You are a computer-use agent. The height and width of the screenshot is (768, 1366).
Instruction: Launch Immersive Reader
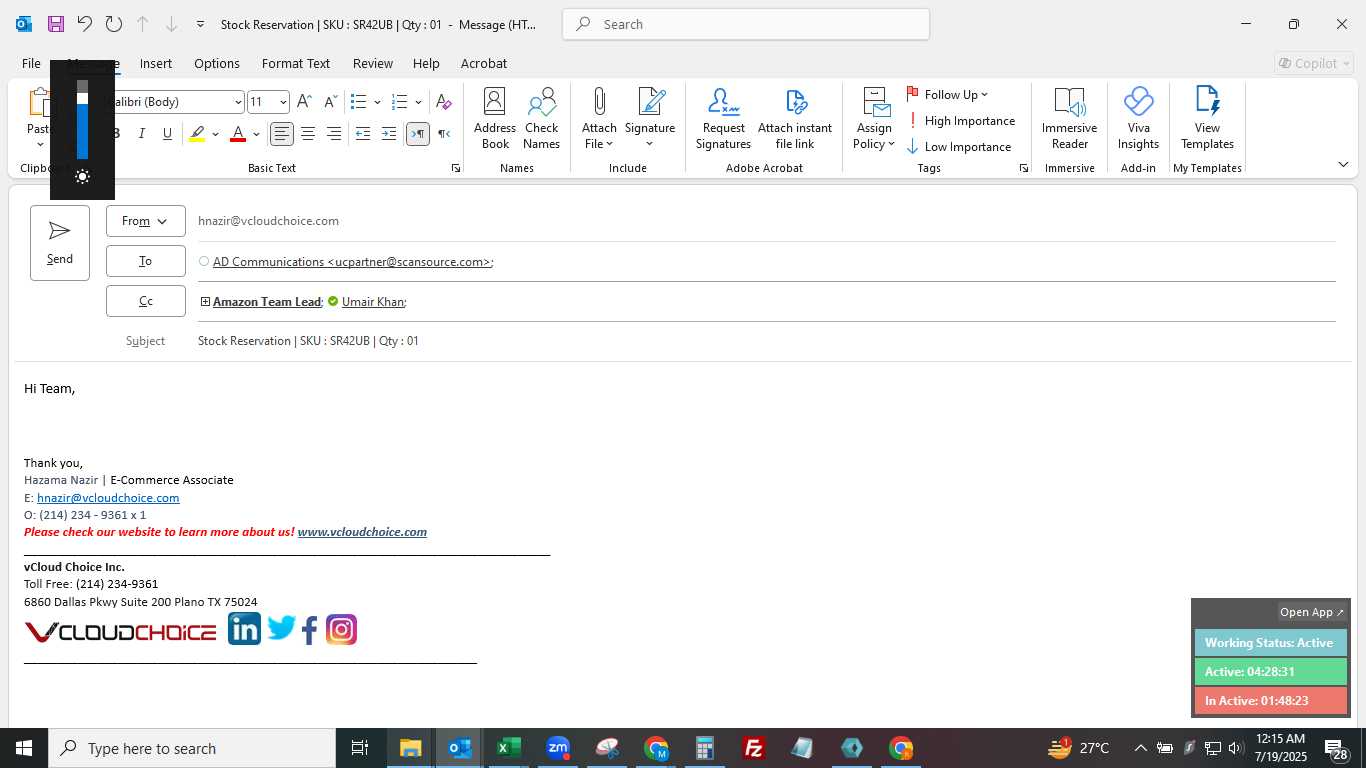click(x=1069, y=118)
